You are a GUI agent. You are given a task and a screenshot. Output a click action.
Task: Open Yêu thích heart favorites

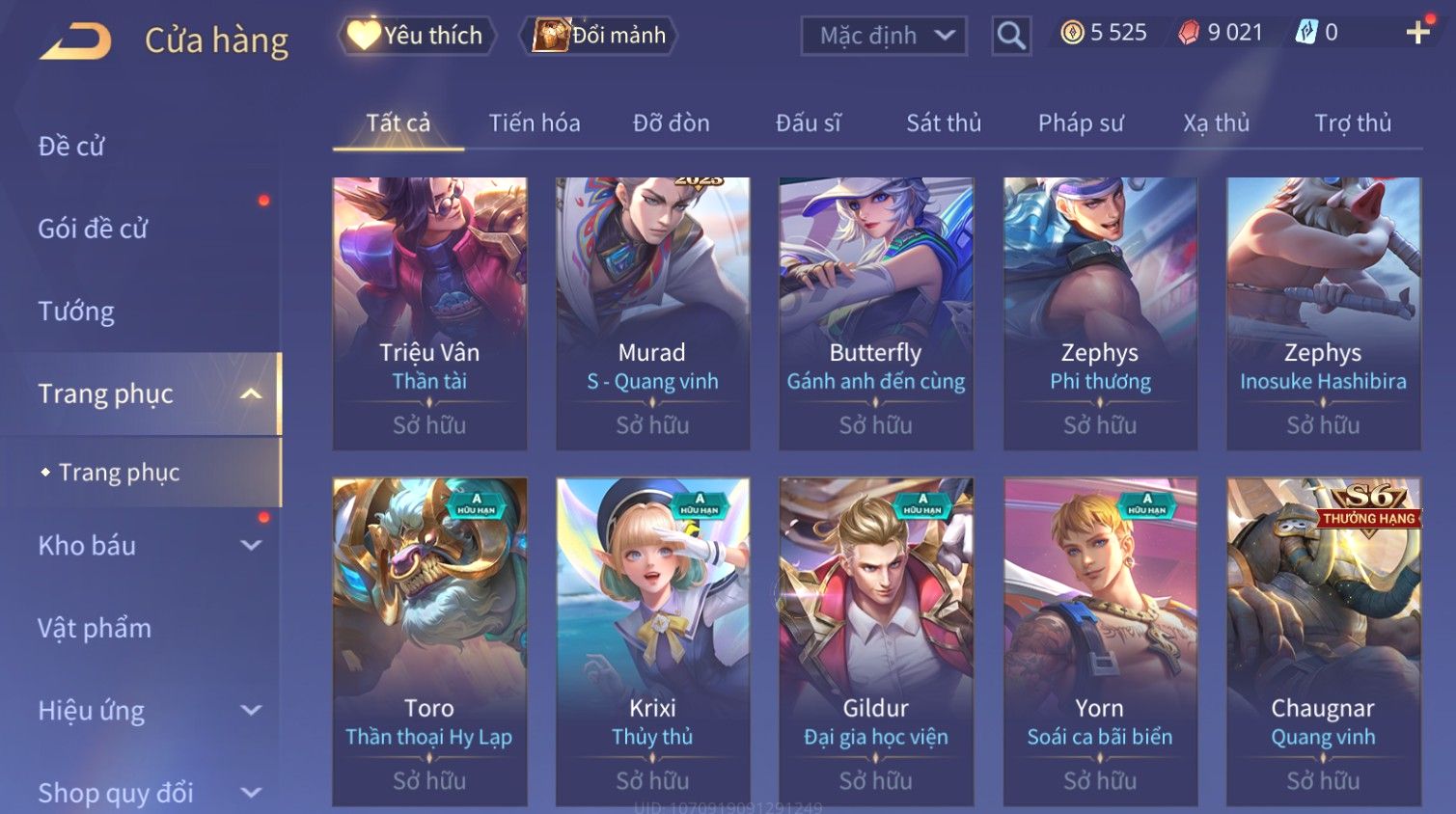(x=416, y=36)
